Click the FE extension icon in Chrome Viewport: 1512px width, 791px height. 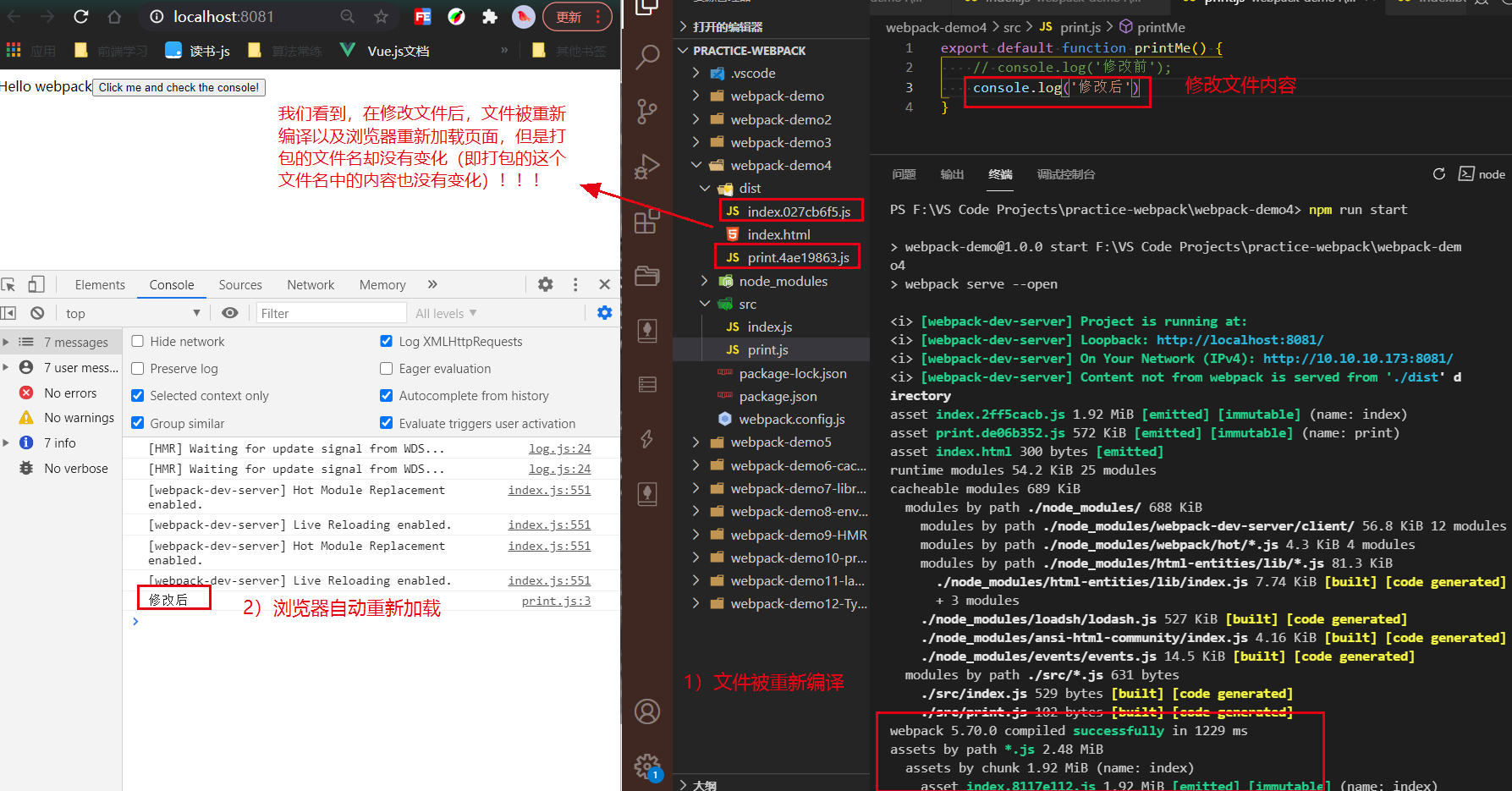click(422, 16)
